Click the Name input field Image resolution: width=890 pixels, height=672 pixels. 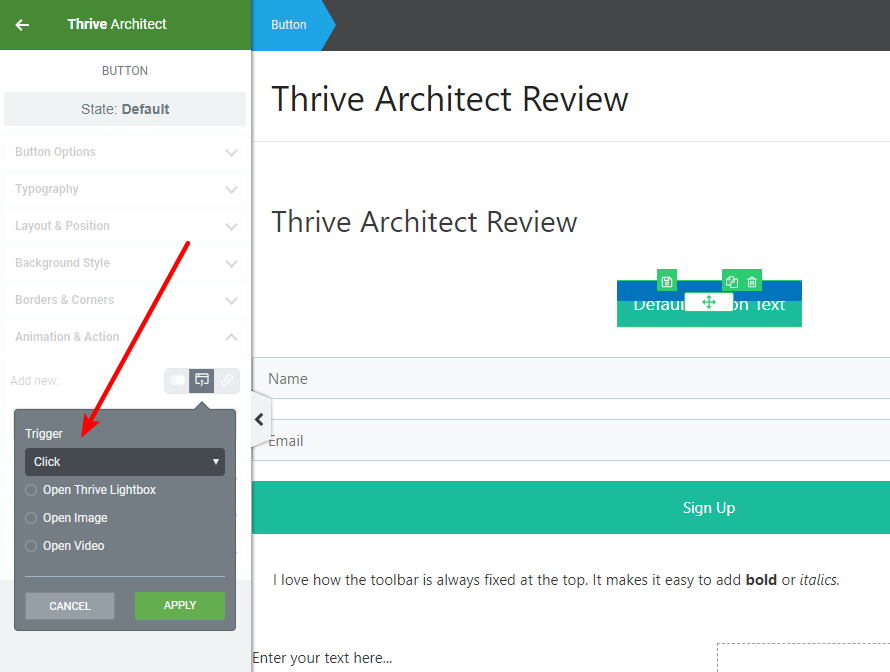point(570,378)
